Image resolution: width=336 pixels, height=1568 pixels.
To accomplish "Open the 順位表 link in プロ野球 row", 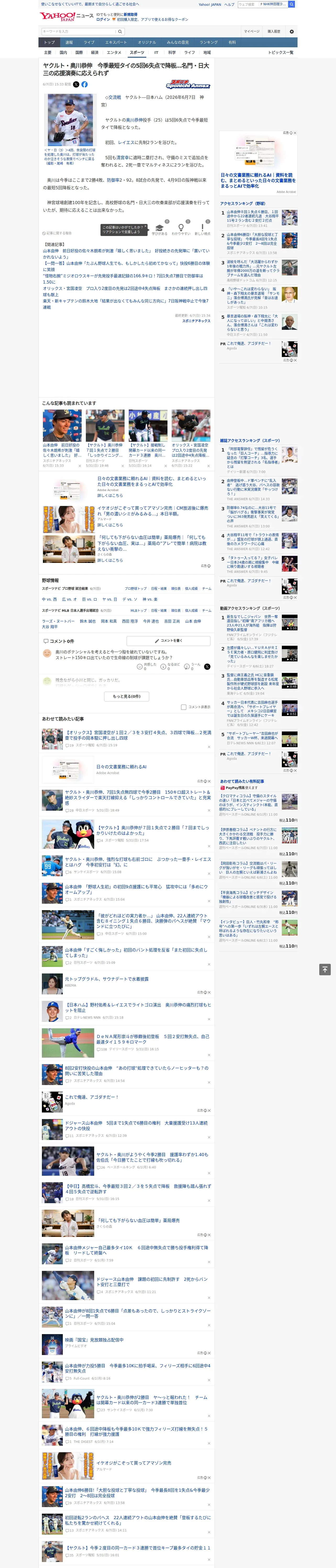I will [x=176, y=589].
